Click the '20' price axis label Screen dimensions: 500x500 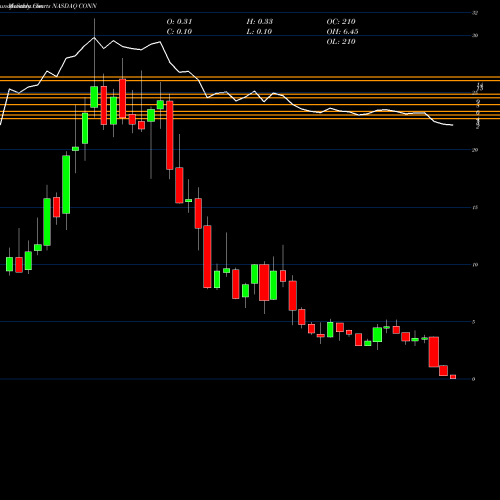click(x=475, y=150)
